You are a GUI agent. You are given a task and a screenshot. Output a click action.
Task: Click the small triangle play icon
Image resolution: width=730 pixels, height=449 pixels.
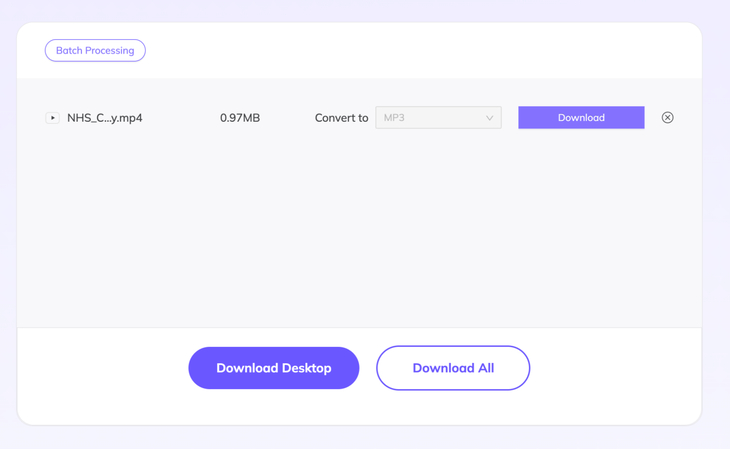[53, 118]
